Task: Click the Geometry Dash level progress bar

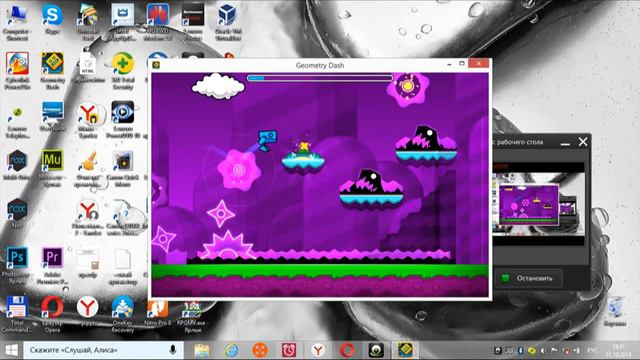Action: [320, 78]
